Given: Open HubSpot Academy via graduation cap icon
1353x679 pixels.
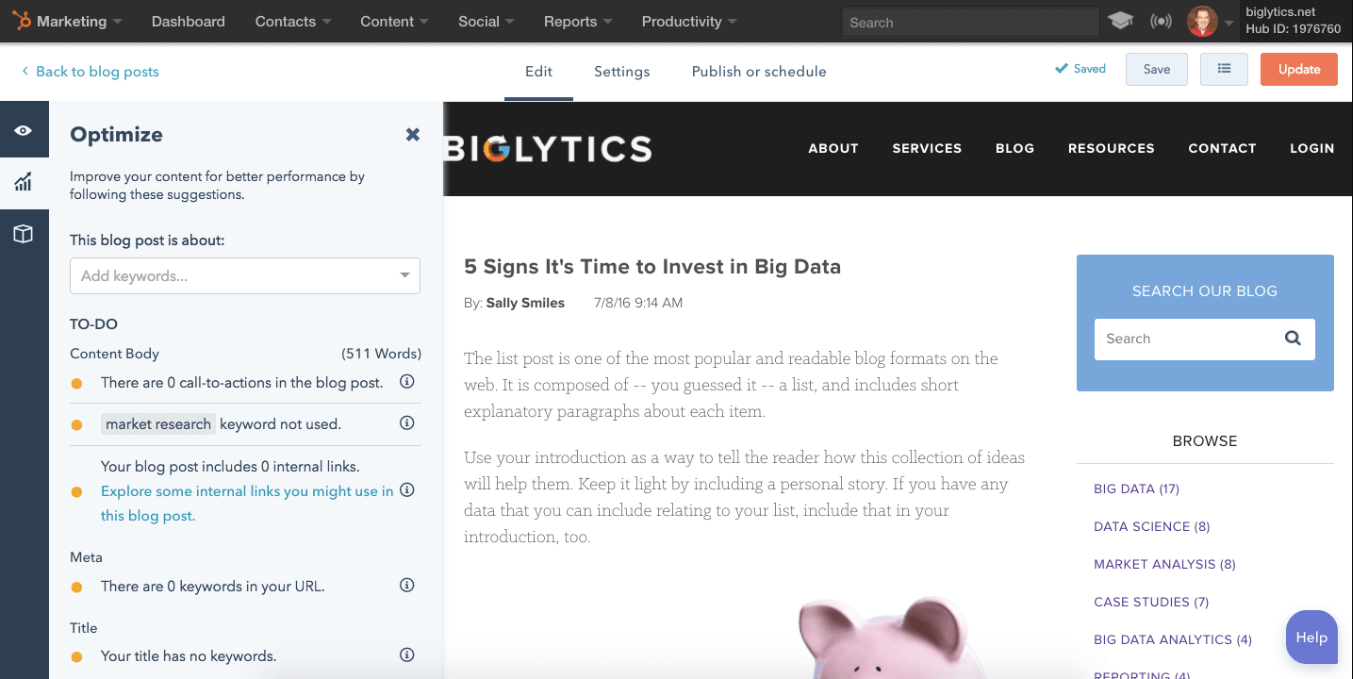Looking at the screenshot, I should point(1120,20).
